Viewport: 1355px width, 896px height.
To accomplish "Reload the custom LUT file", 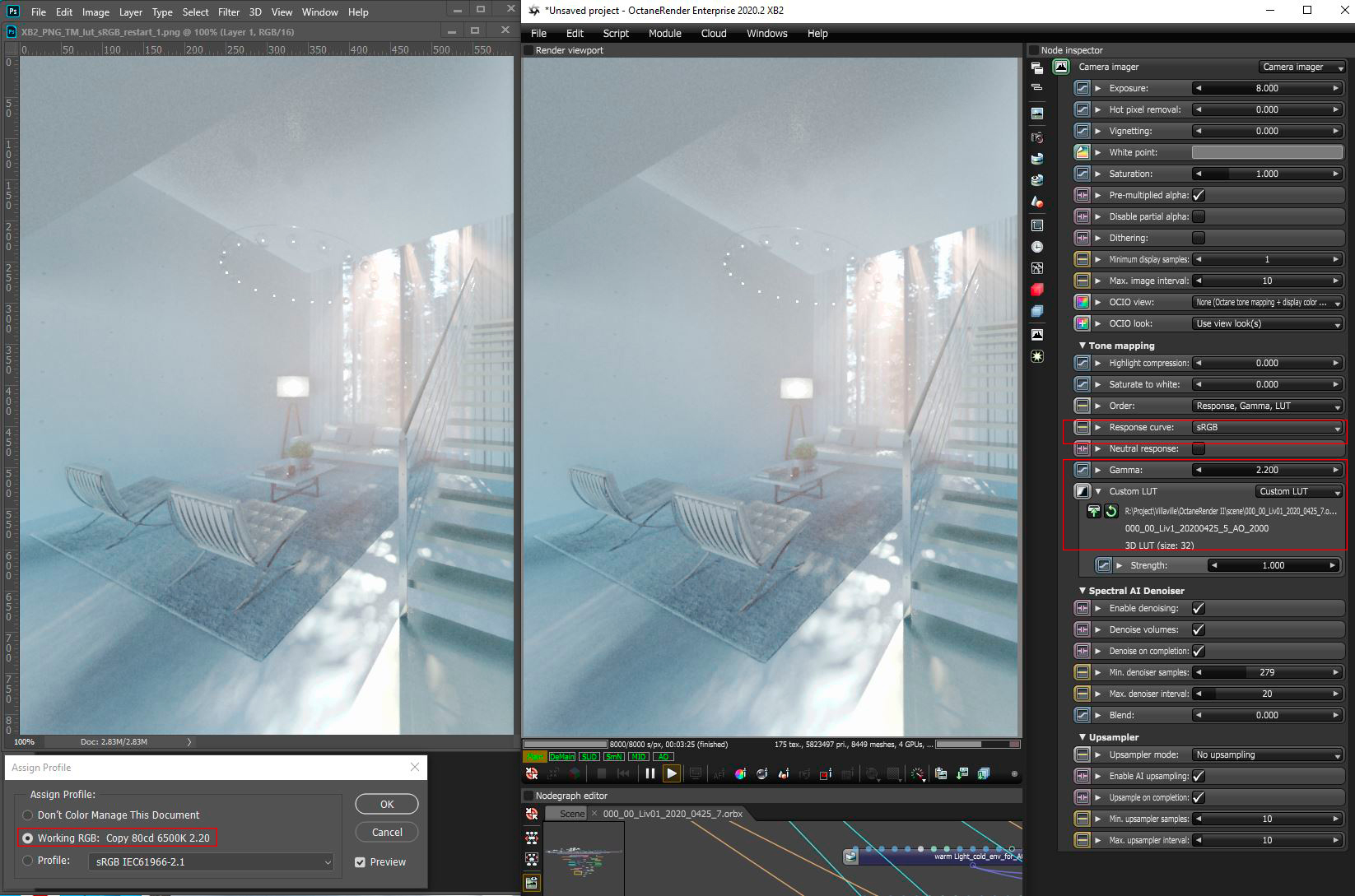I will click(1111, 512).
